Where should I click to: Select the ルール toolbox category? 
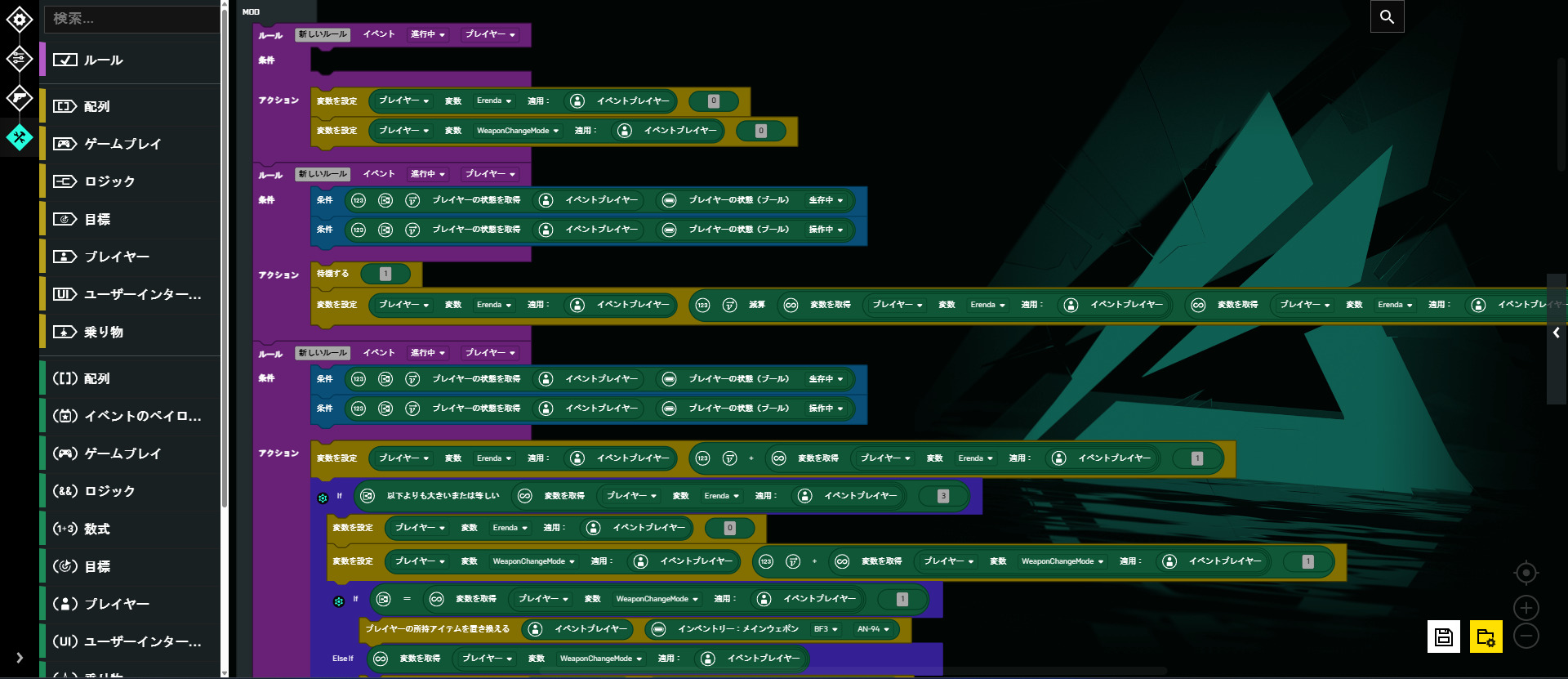[x=103, y=60]
